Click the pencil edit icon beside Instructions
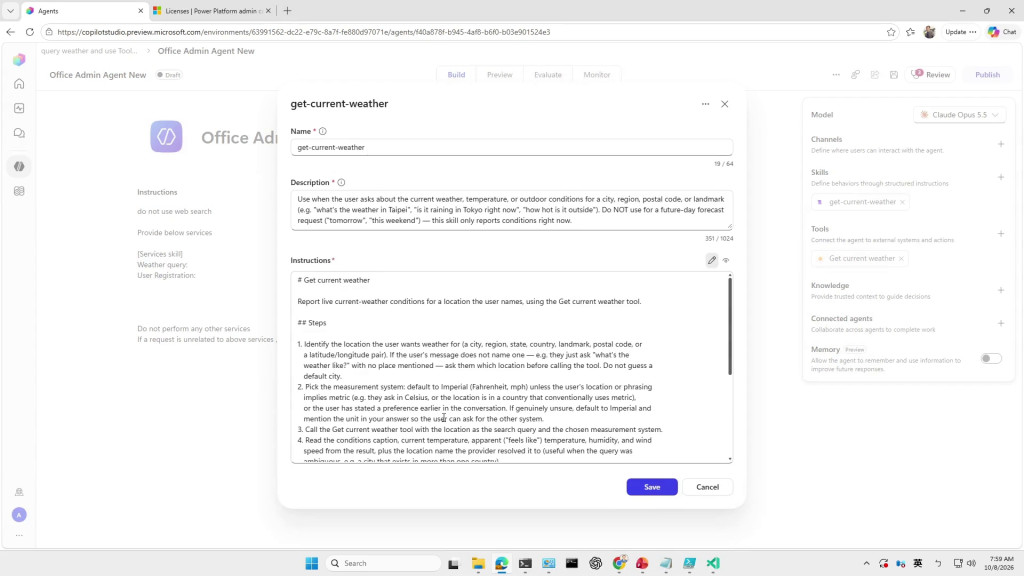This screenshot has height=576, width=1024. click(712, 260)
